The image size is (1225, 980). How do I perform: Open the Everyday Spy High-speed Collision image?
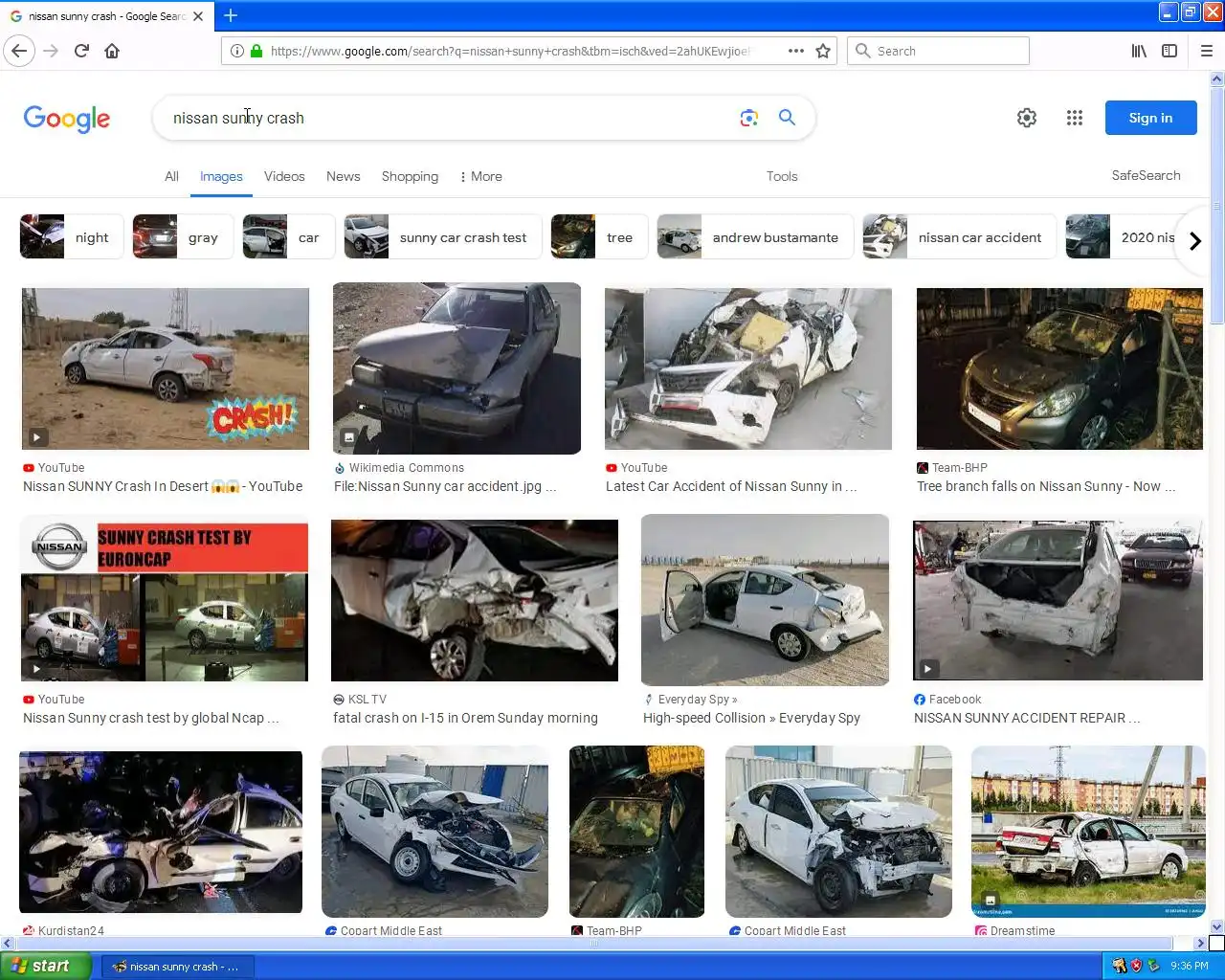765,600
